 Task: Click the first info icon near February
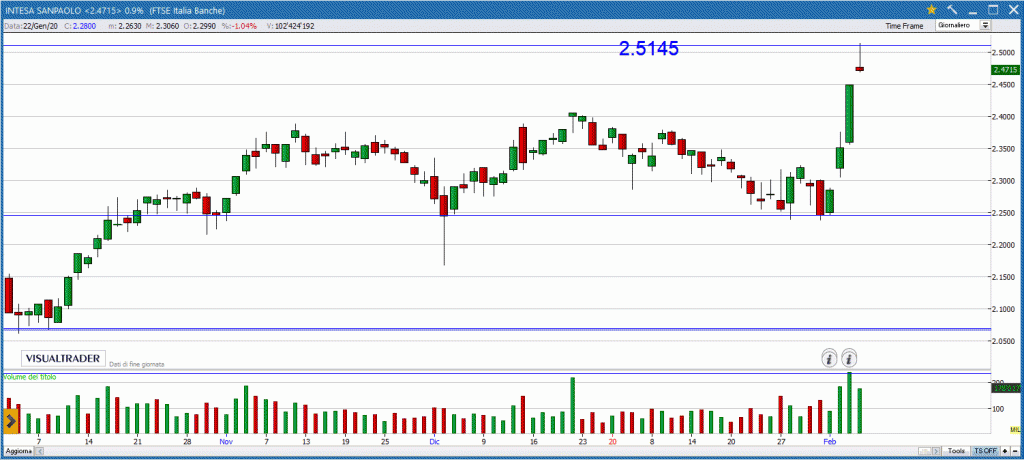click(x=829, y=358)
